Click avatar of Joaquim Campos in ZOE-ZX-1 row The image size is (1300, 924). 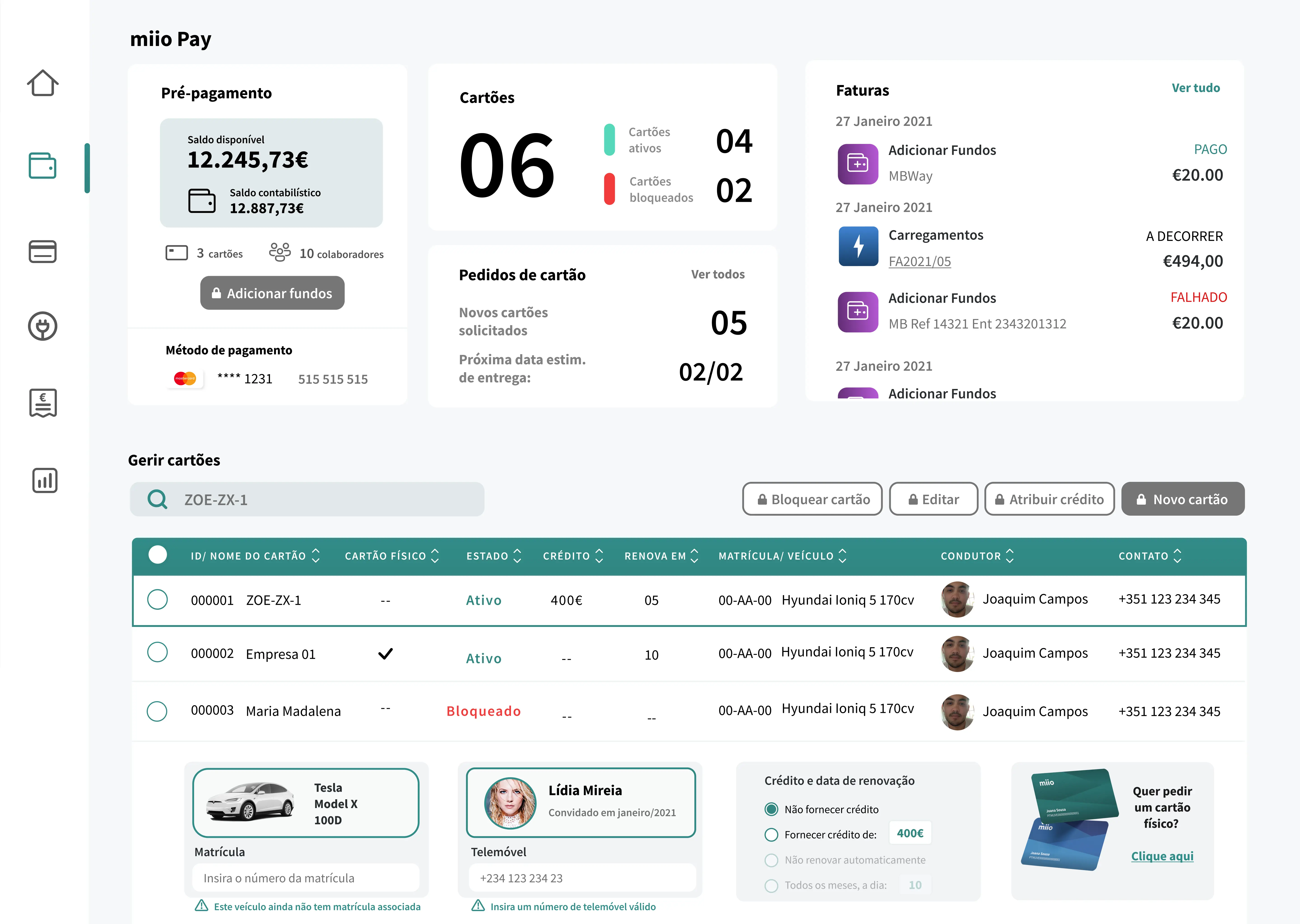957,599
